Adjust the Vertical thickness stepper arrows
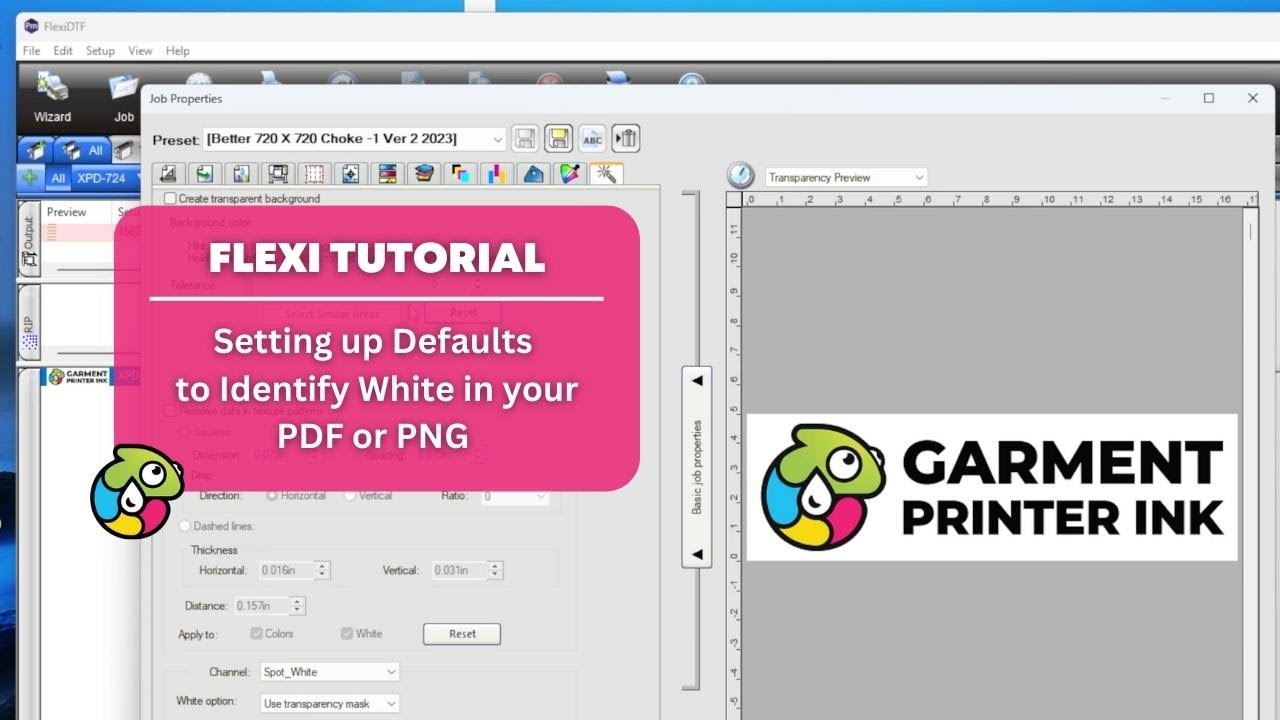This screenshot has width=1280, height=720. [x=496, y=570]
